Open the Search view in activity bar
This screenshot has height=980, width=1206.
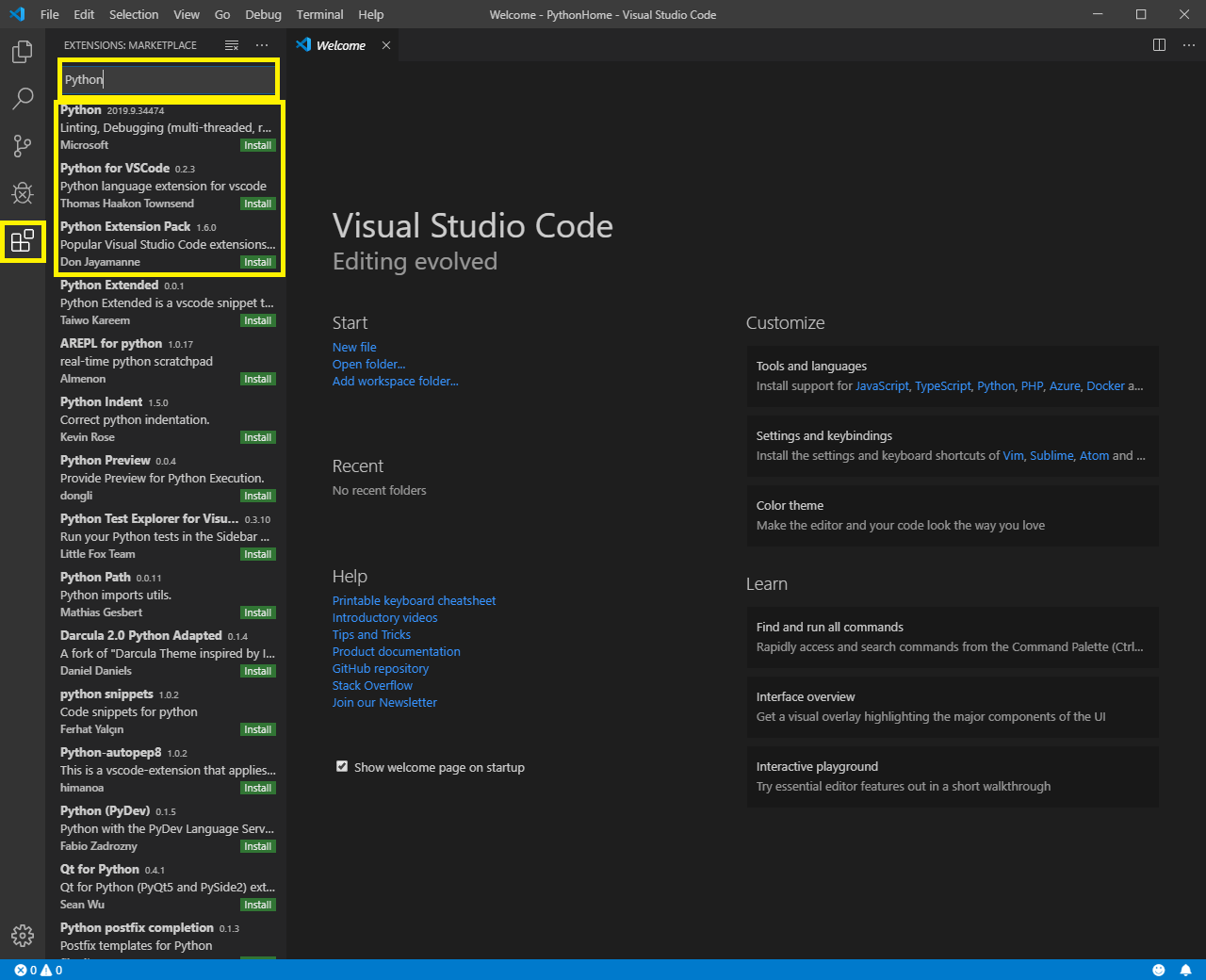23,99
